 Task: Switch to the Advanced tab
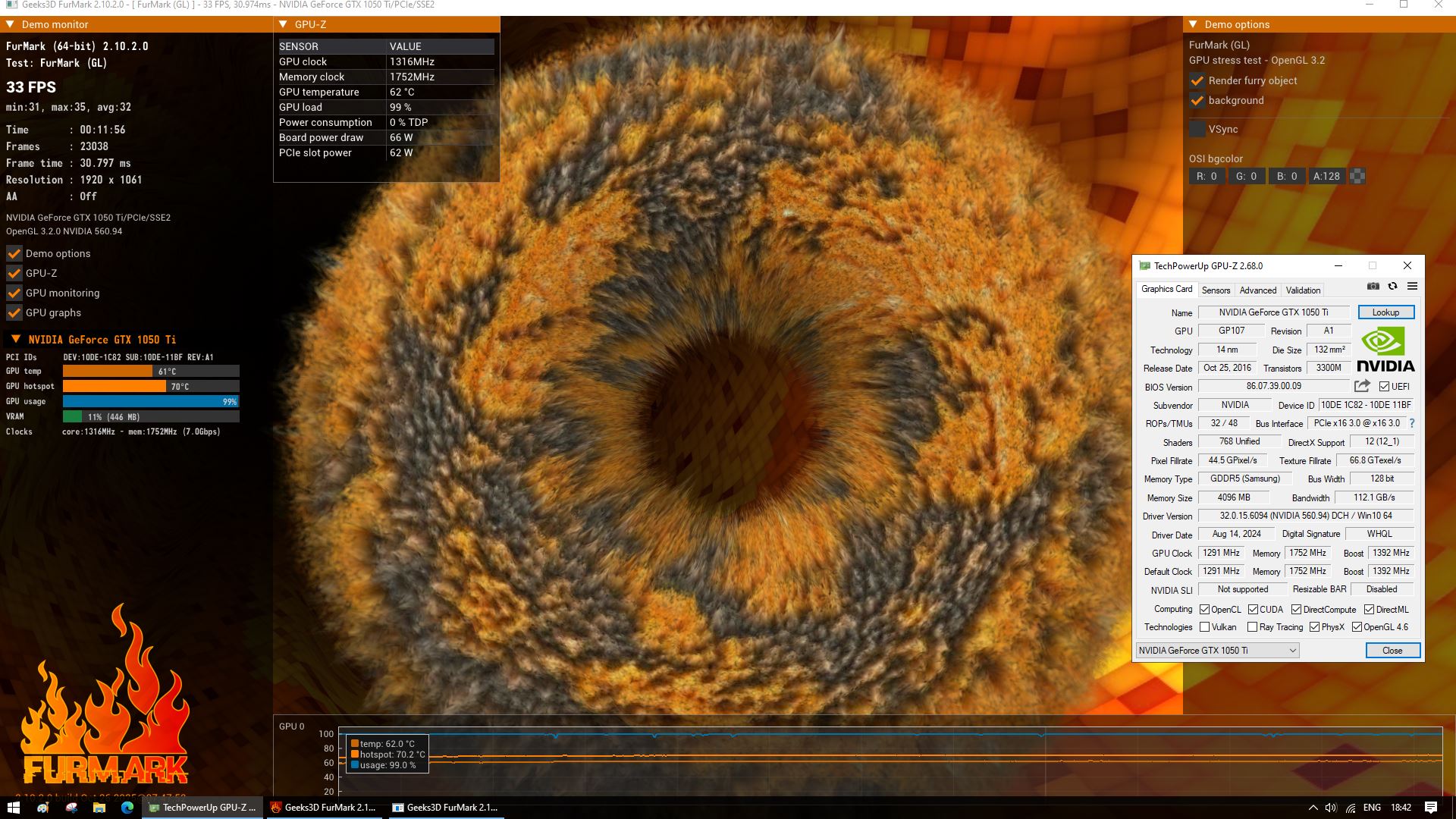pos(1257,290)
